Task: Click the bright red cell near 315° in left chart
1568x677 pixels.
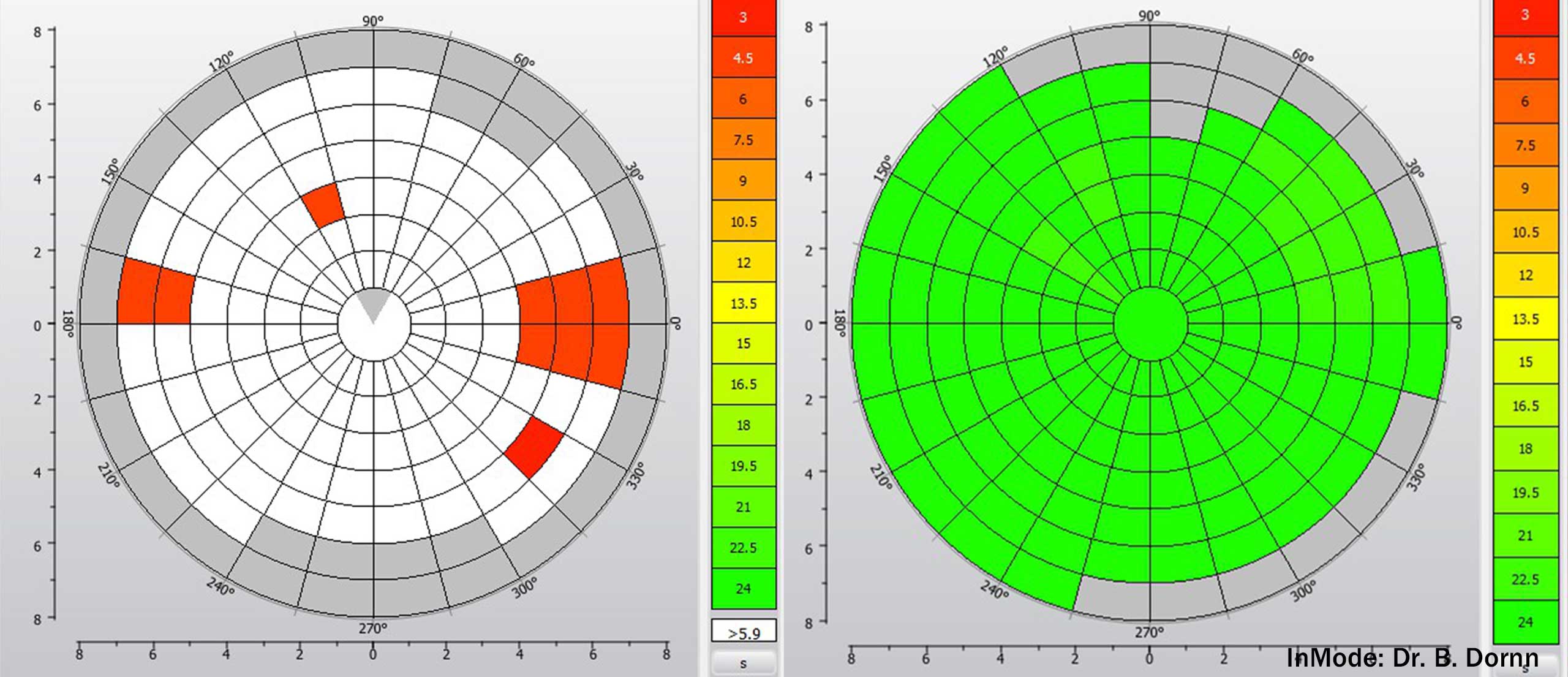Action: 533,447
